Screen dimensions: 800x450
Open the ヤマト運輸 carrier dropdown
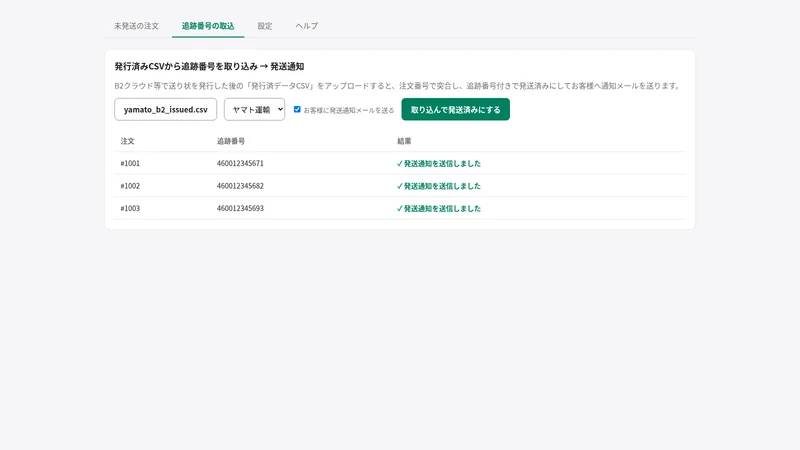(255, 110)
